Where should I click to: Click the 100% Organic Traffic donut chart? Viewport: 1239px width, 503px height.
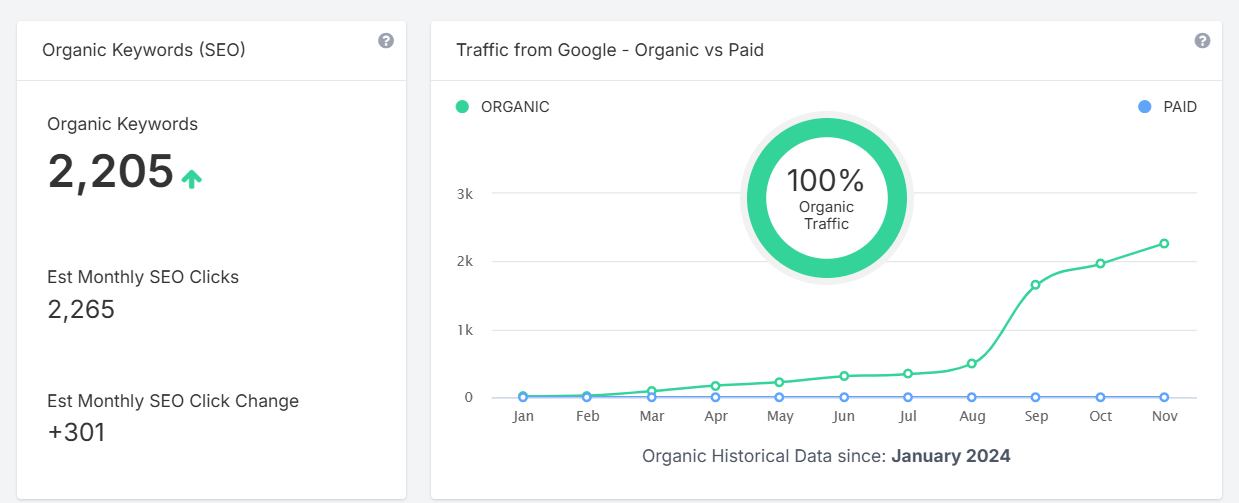click(825, 199)
